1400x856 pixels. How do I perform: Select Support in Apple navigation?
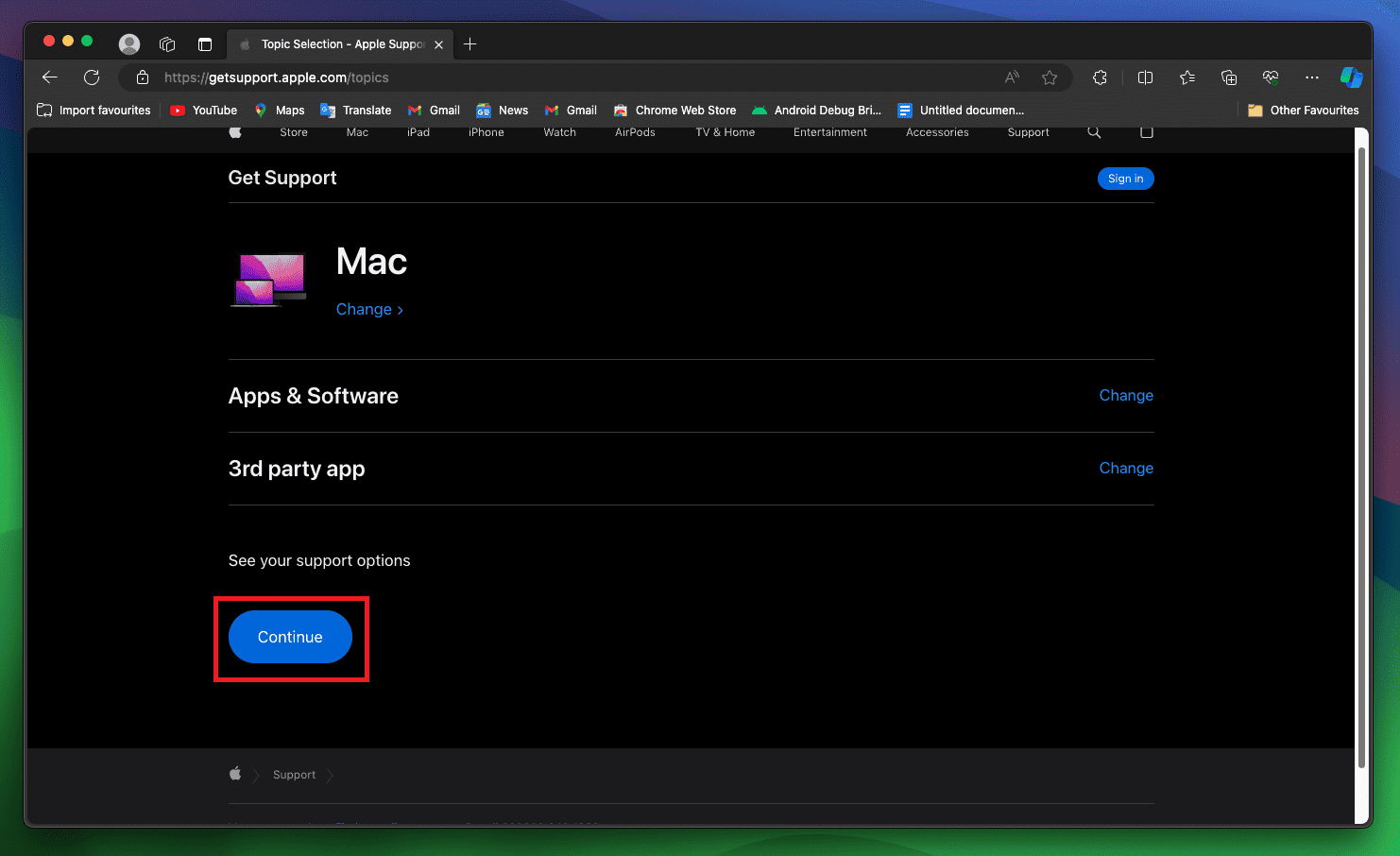click(x=1029, y=132)
